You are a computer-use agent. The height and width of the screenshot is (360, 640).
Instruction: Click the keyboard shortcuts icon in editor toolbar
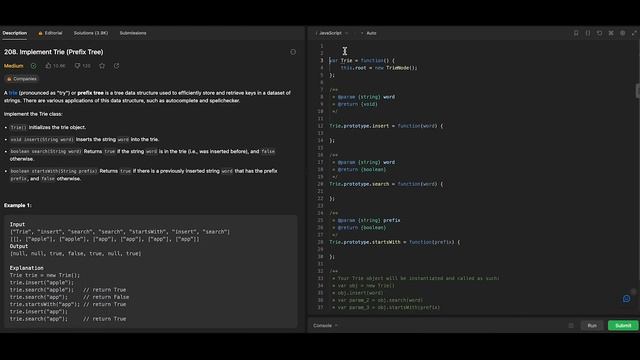click(611, 33)
